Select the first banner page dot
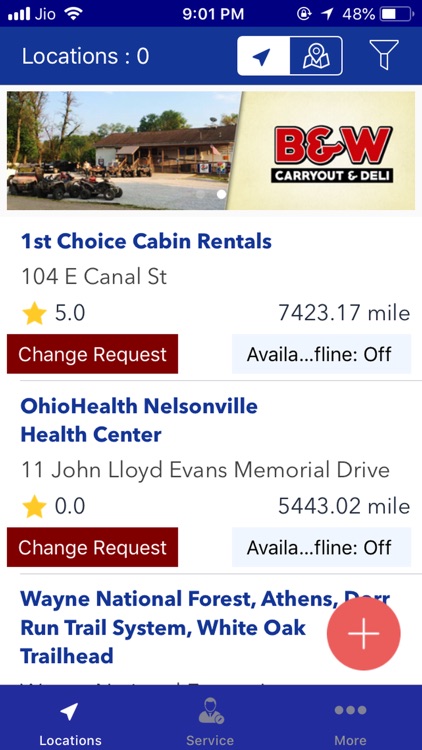The image size is (422, 750). click(201, 194)
